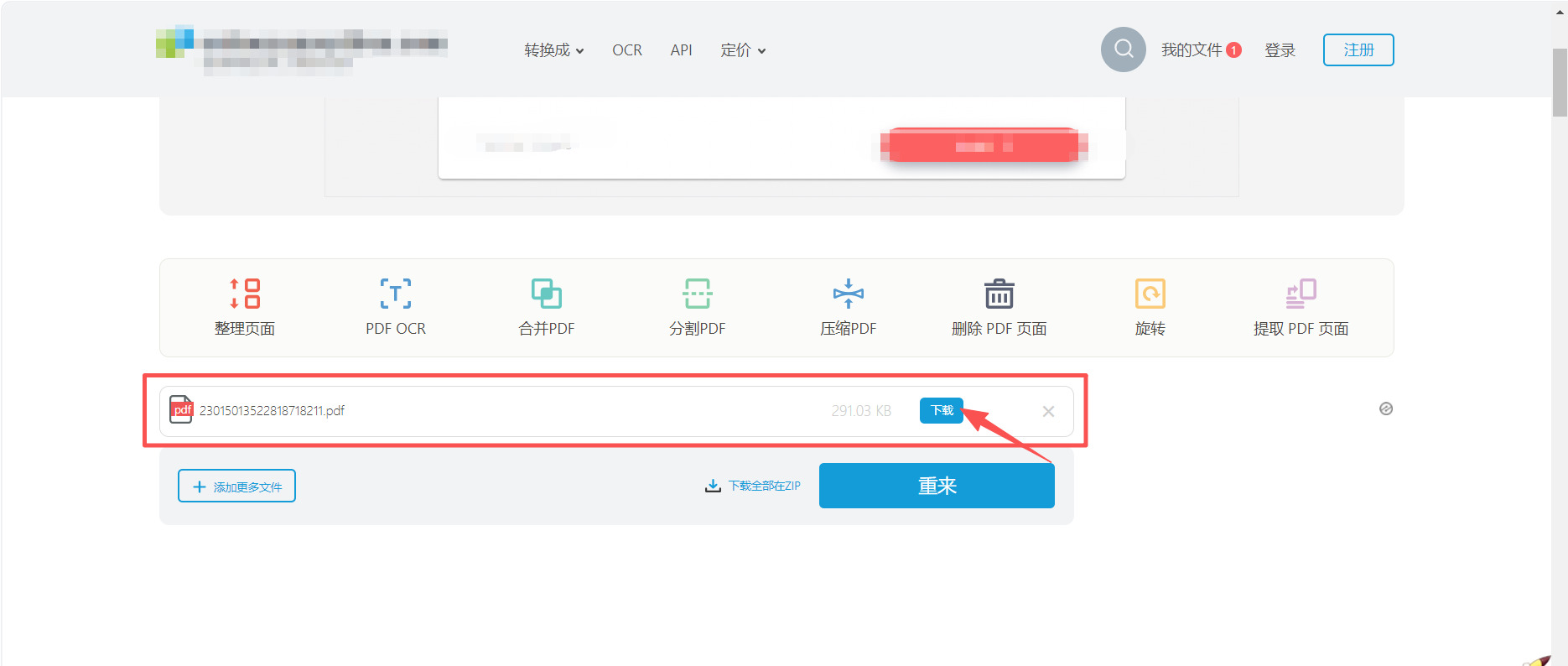Open the 合并PDF merge tool
This screenshot has height=666, width=1568.
click(547, 307)
